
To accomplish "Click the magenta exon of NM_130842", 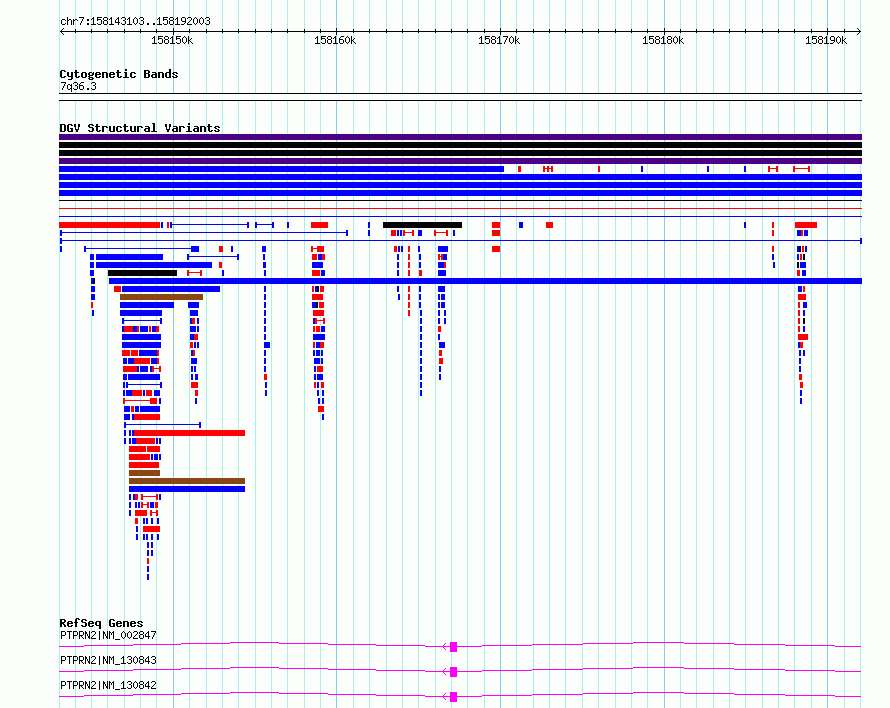I will click(454, 697).
